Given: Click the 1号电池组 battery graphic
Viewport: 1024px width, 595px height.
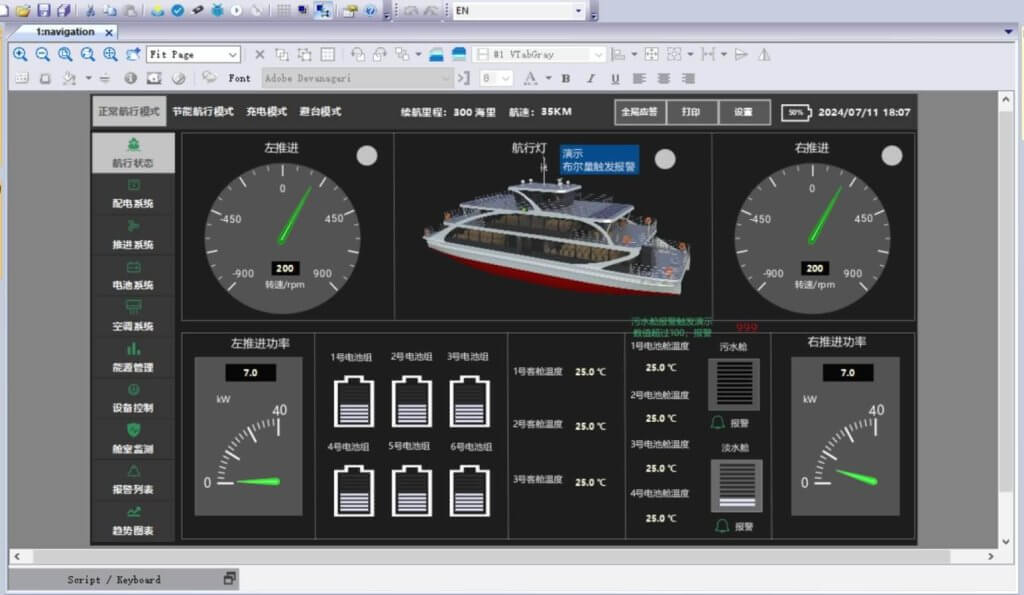Looking at the screenshot, I should click(354, 401).
